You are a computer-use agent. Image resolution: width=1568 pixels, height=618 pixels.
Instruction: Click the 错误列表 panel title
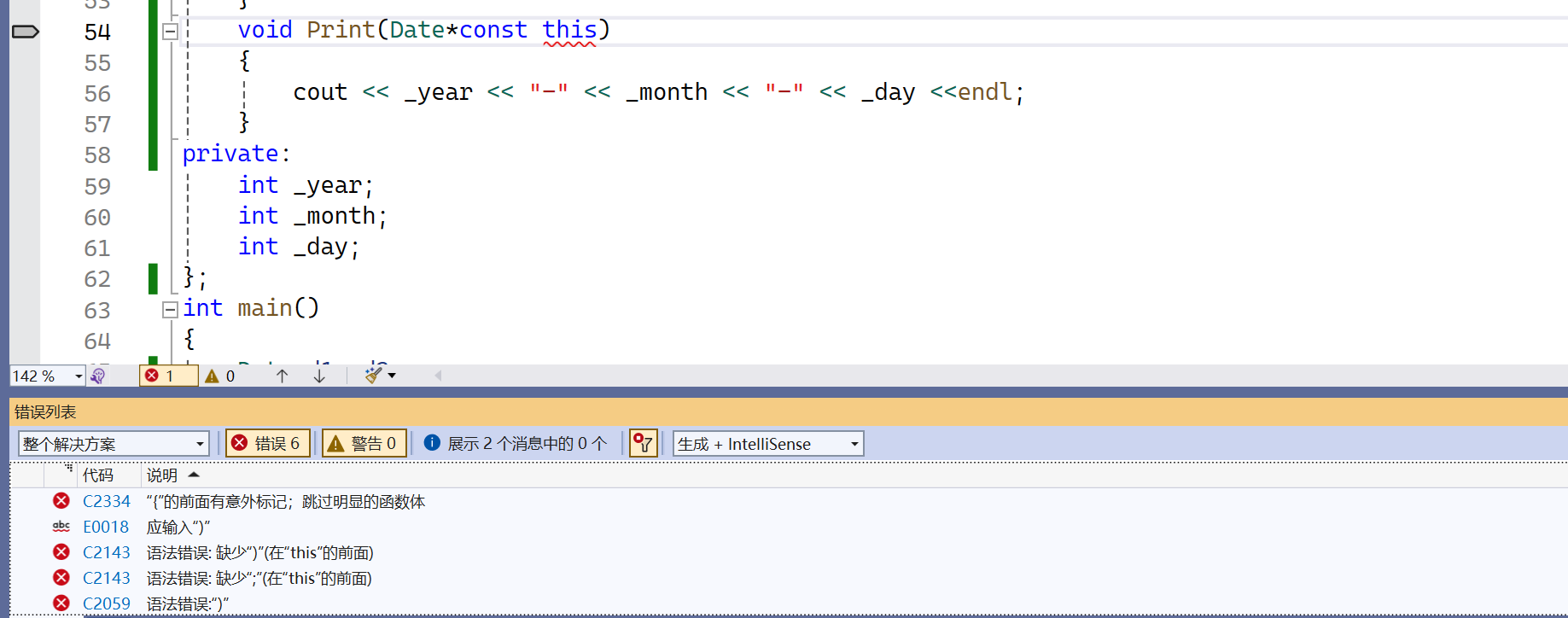coord(45,412)
